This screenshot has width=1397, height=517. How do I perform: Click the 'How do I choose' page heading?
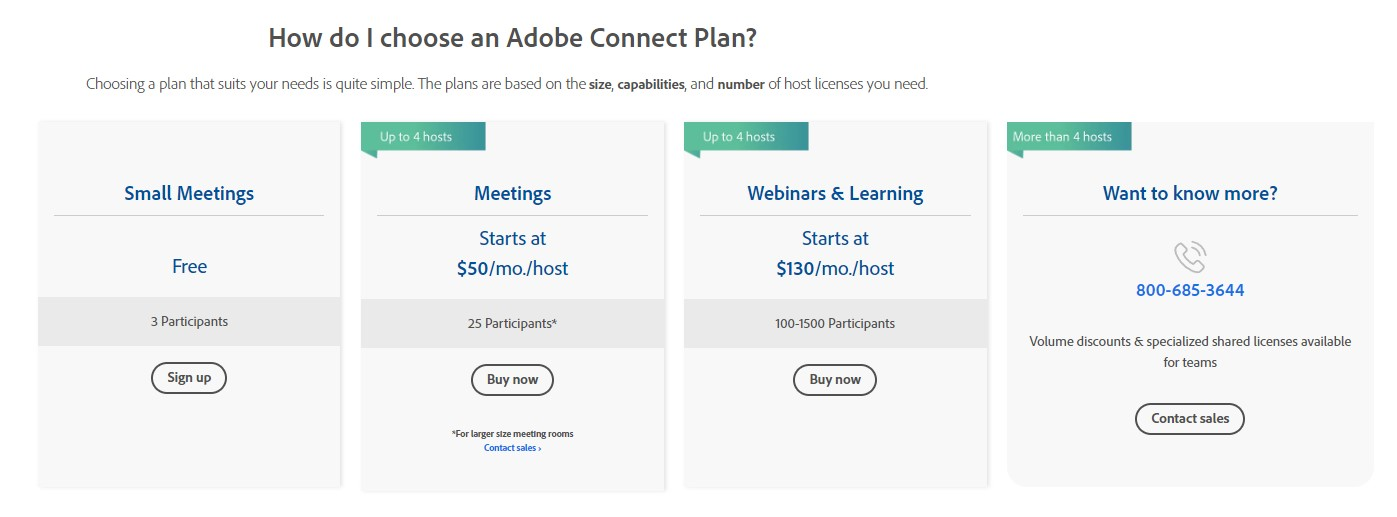512,39
